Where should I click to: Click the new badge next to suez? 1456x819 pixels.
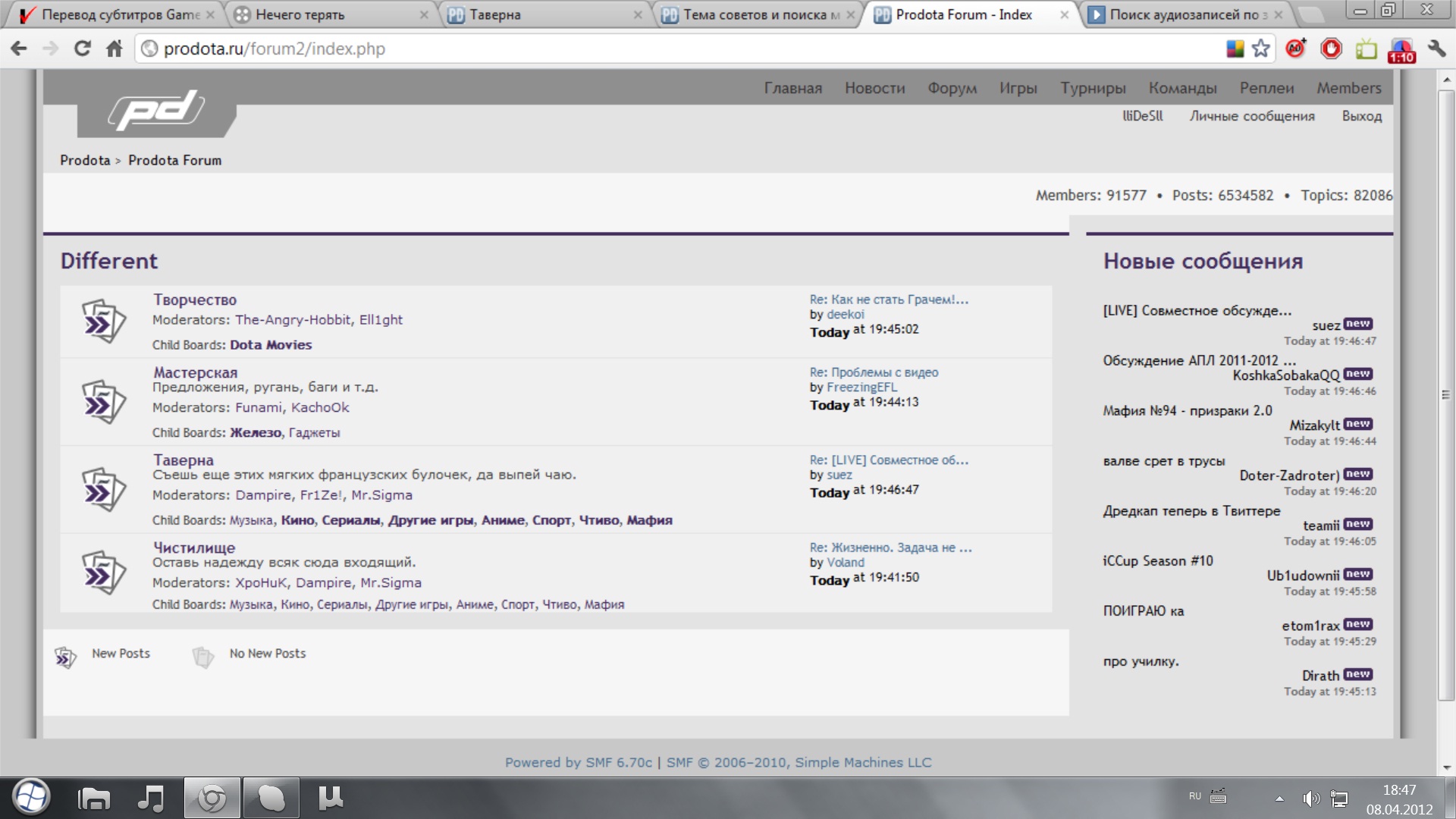tap(1357, 324)
